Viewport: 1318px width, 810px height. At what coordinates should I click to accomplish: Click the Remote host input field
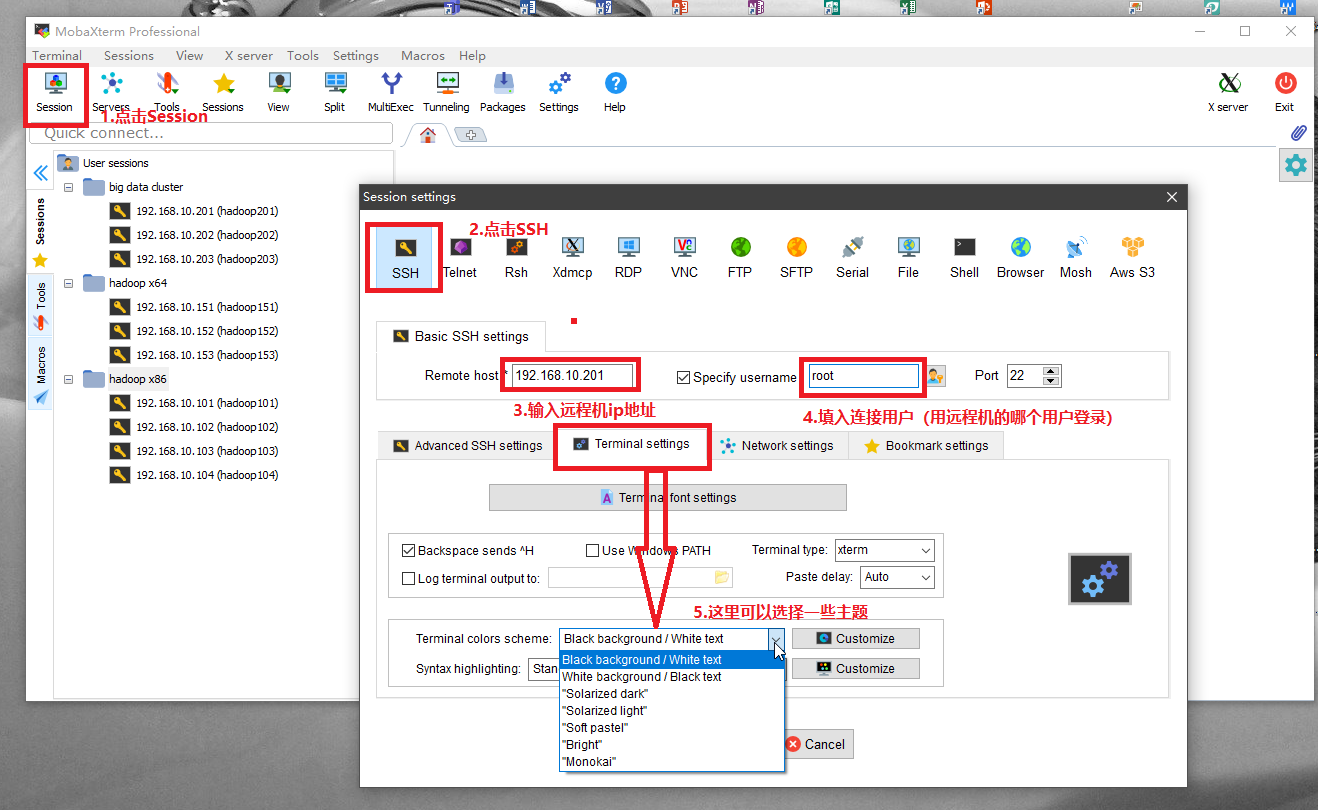pos(572,376)
